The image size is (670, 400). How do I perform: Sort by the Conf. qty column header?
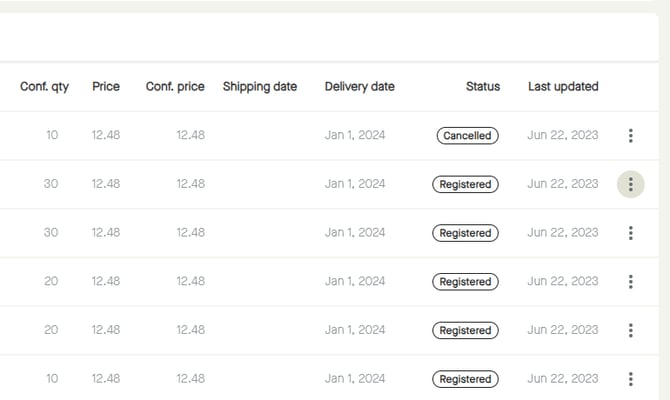(x=44, y=87)
